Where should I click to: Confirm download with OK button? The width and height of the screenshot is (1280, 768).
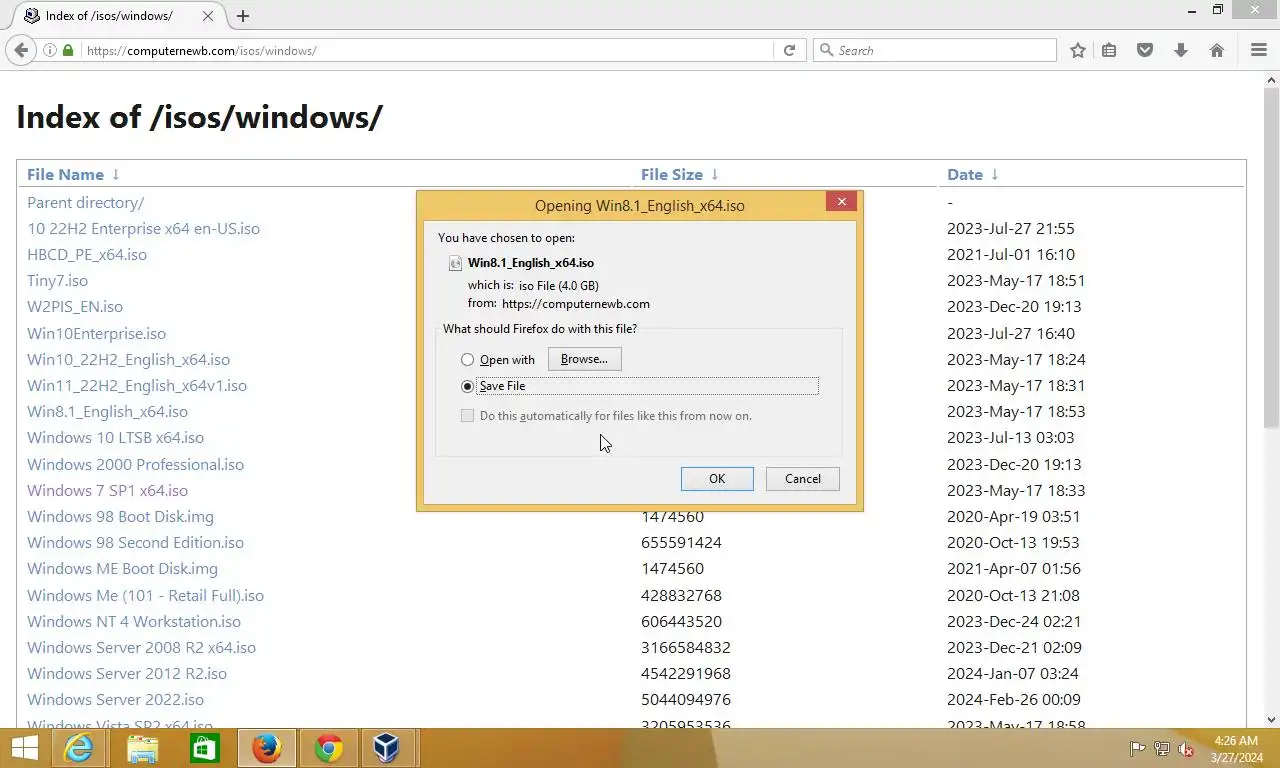click(x=717, y=479)
